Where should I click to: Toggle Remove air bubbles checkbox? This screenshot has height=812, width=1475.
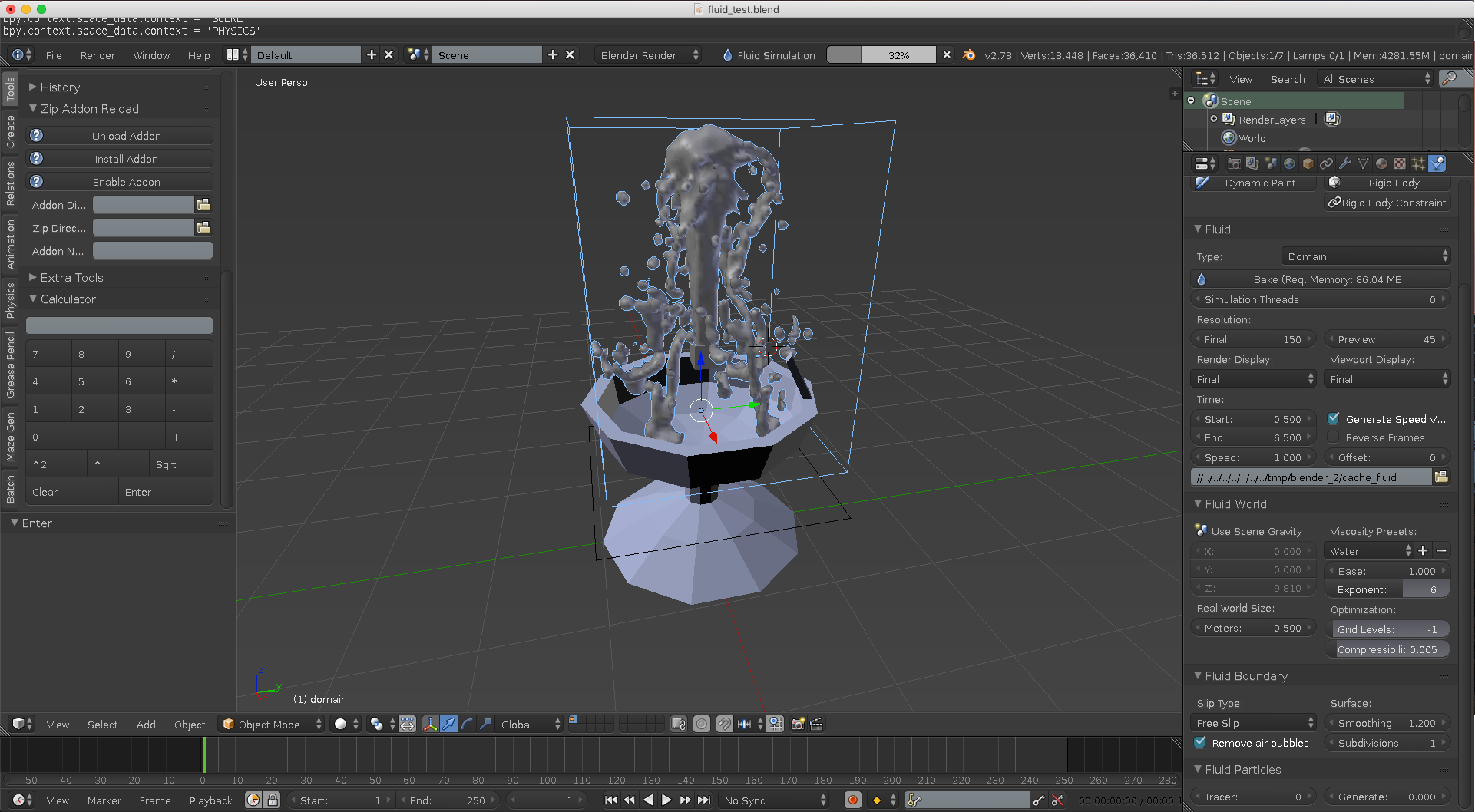coord(1200,742)
